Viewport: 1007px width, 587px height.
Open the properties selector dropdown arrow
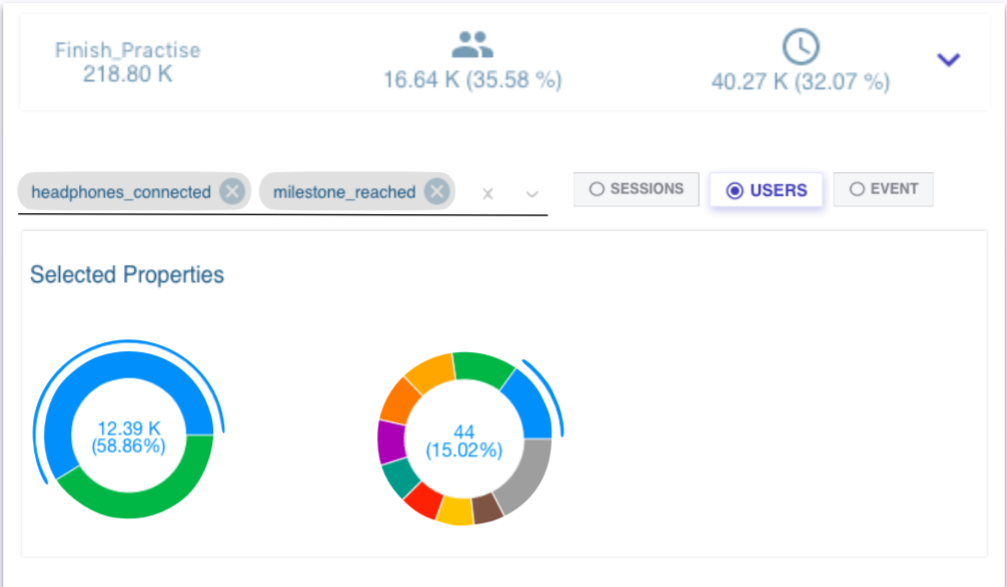click(x=532, y=194)
